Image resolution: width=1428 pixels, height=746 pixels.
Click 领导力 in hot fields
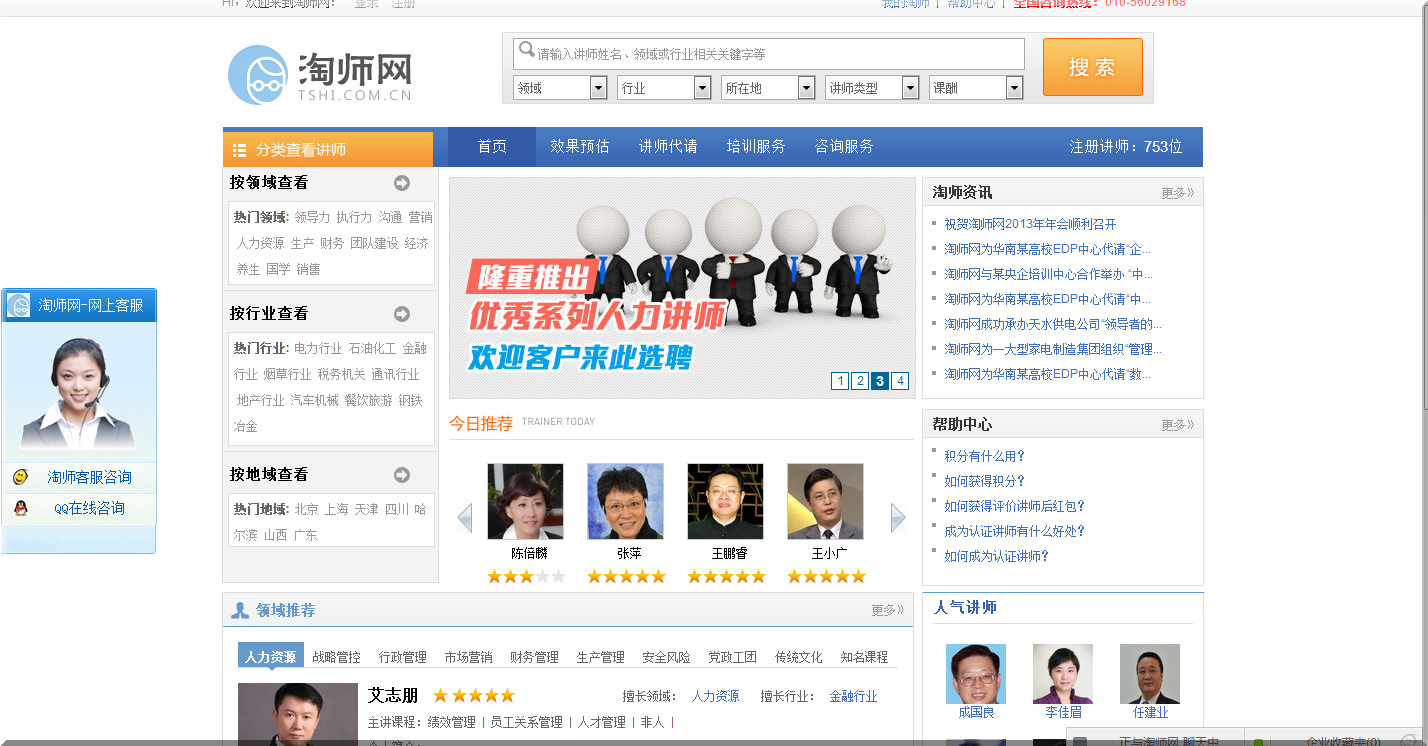click(x=312, y=217)
